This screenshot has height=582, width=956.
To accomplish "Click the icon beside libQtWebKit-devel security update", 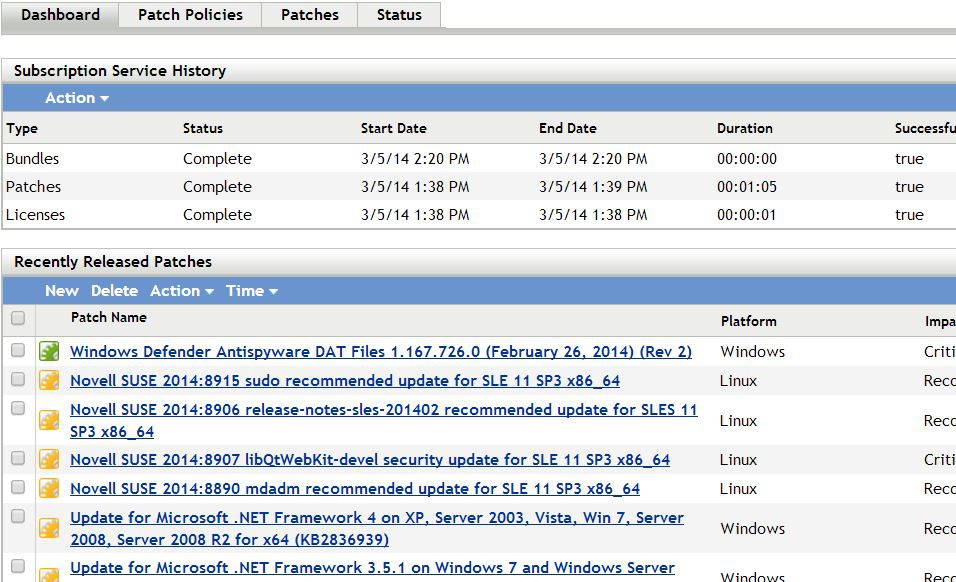I will tap(49, 459).
